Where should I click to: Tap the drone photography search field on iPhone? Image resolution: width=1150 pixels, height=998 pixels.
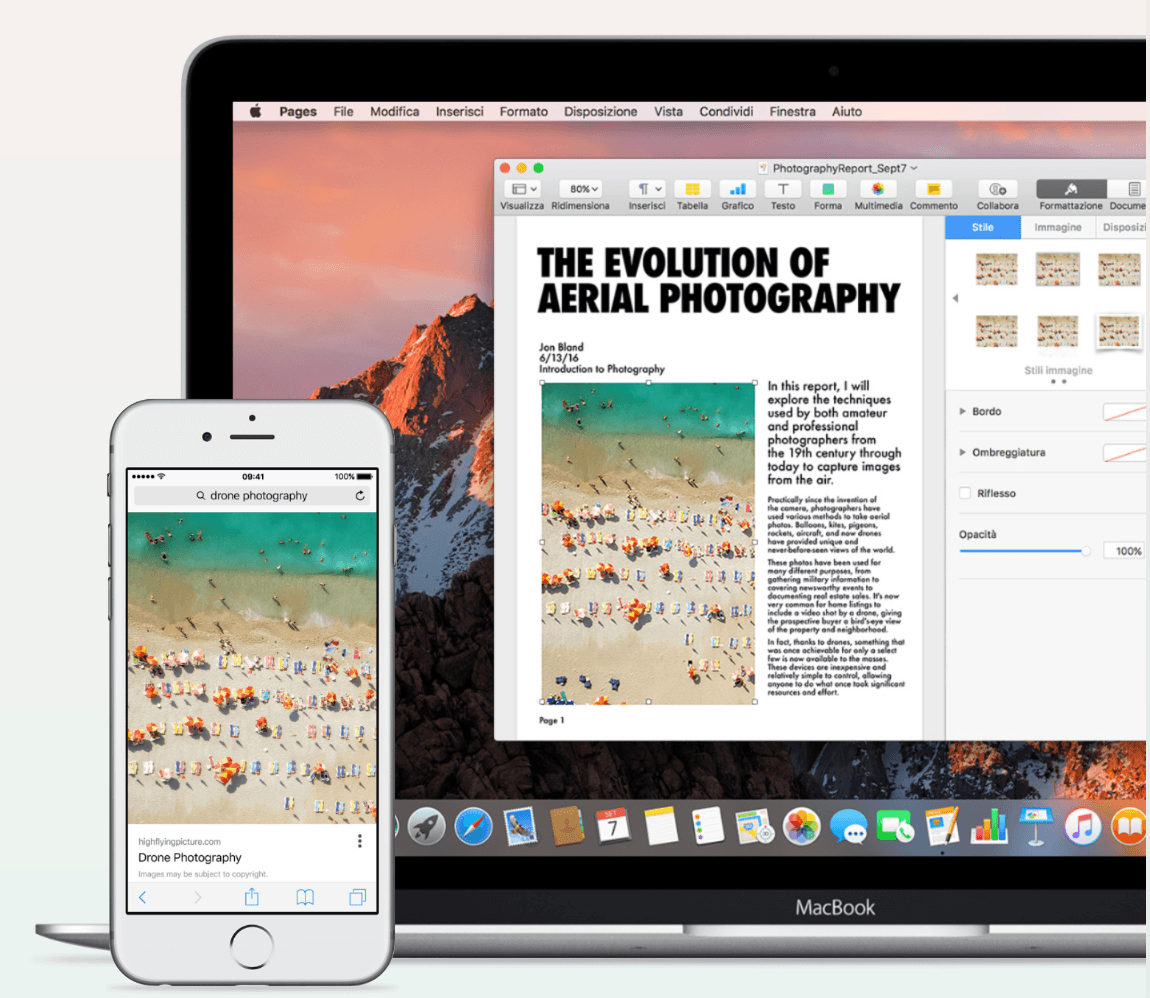tap(252, 496)
